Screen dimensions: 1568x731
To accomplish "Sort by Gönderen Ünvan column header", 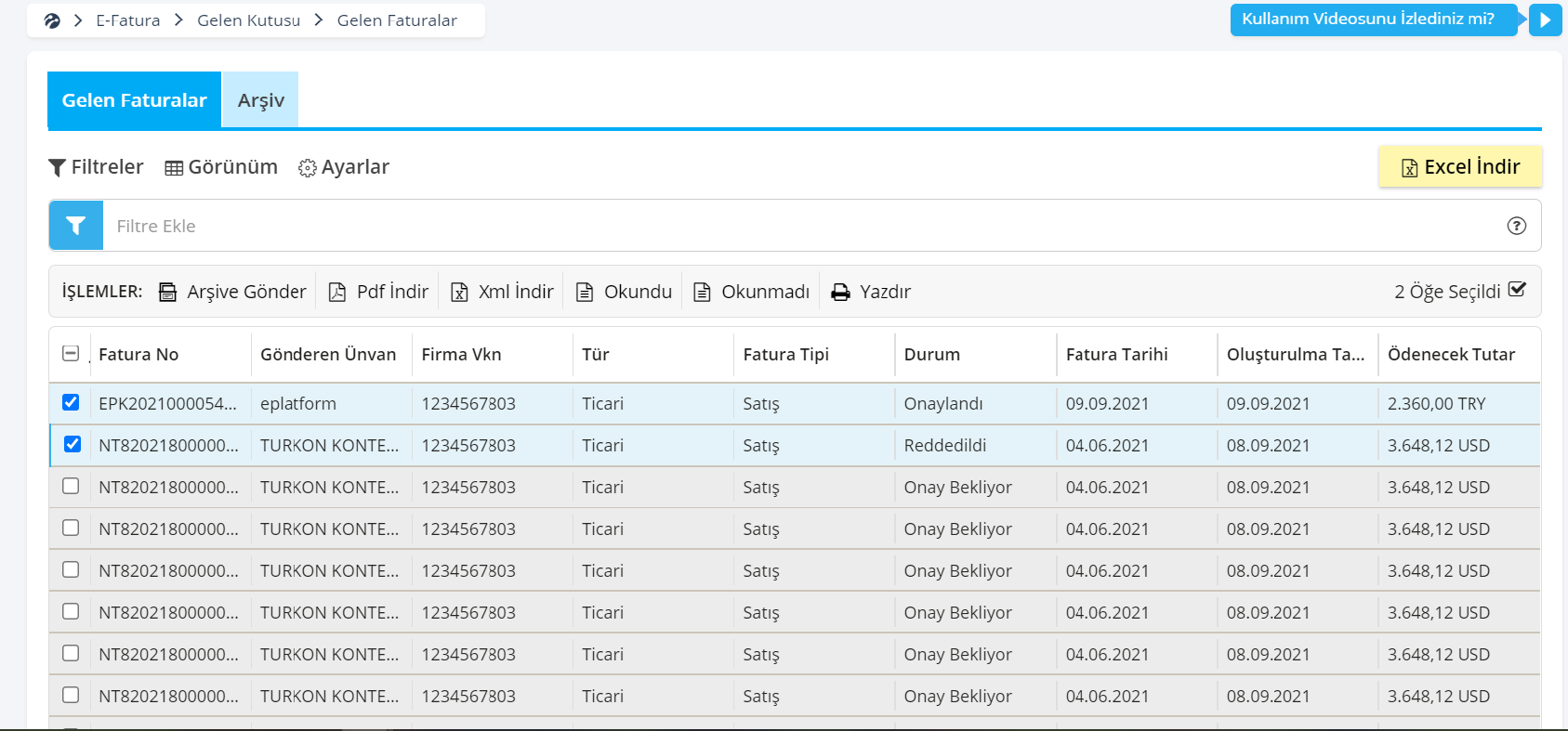I will coord(328,354).
